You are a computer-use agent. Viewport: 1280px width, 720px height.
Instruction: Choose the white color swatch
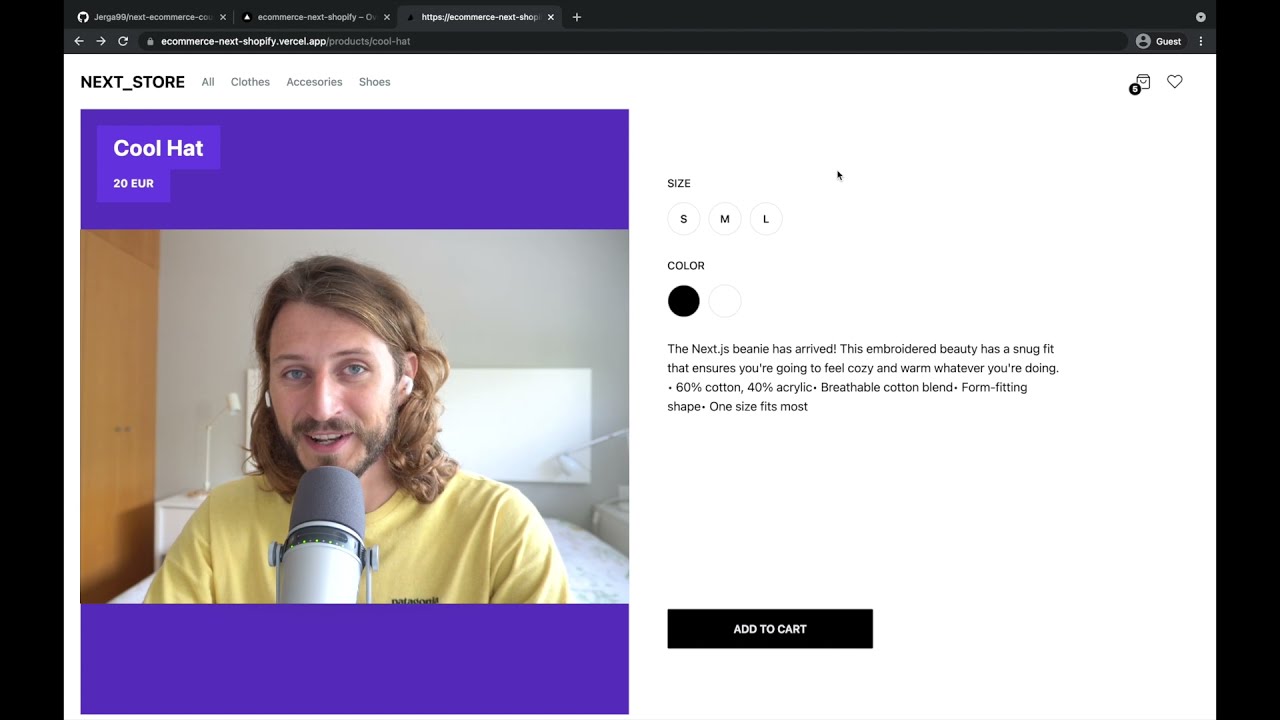pos(725,301)
